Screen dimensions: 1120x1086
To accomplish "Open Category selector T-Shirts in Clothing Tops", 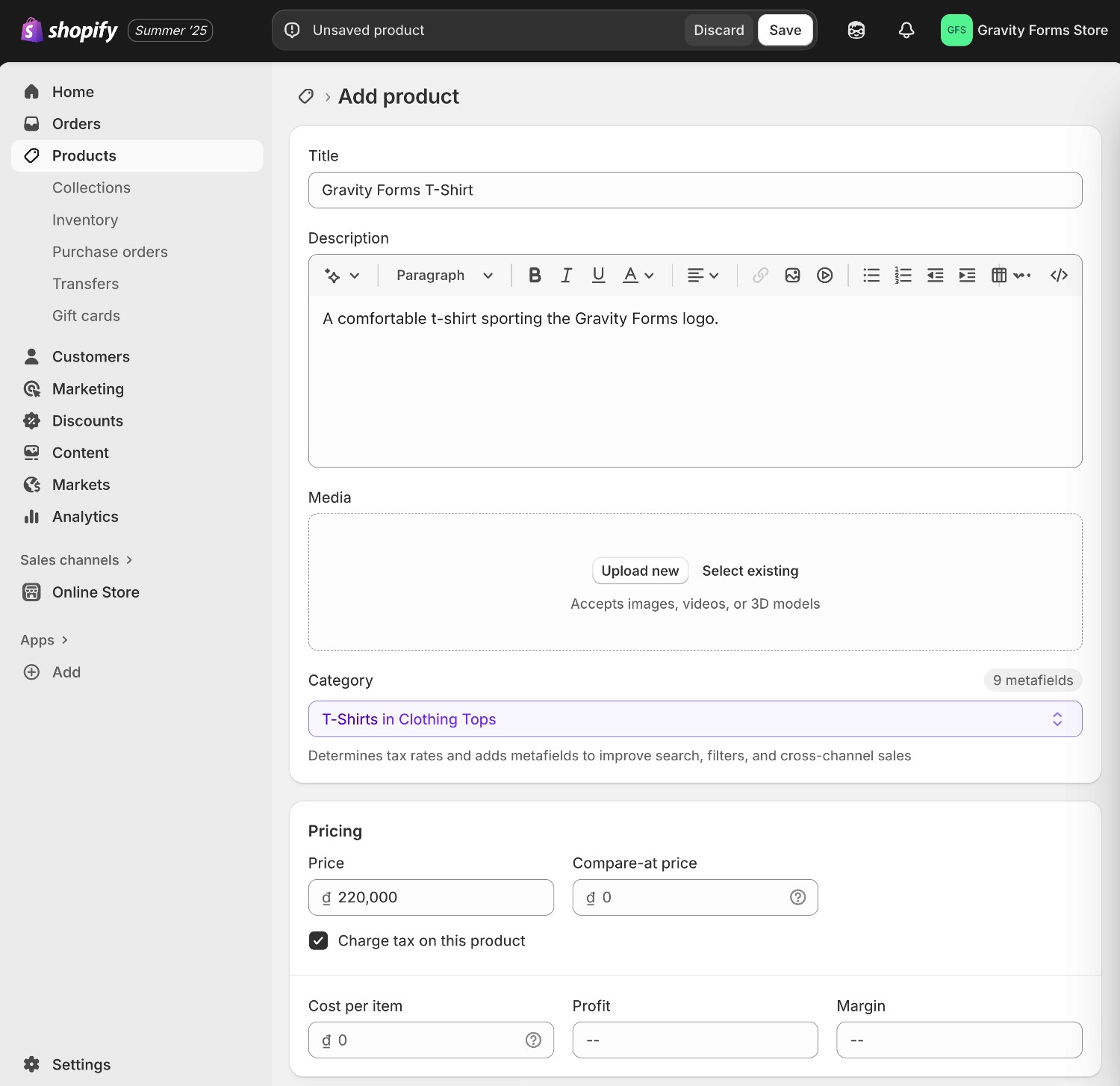I will tap(695, 719).
